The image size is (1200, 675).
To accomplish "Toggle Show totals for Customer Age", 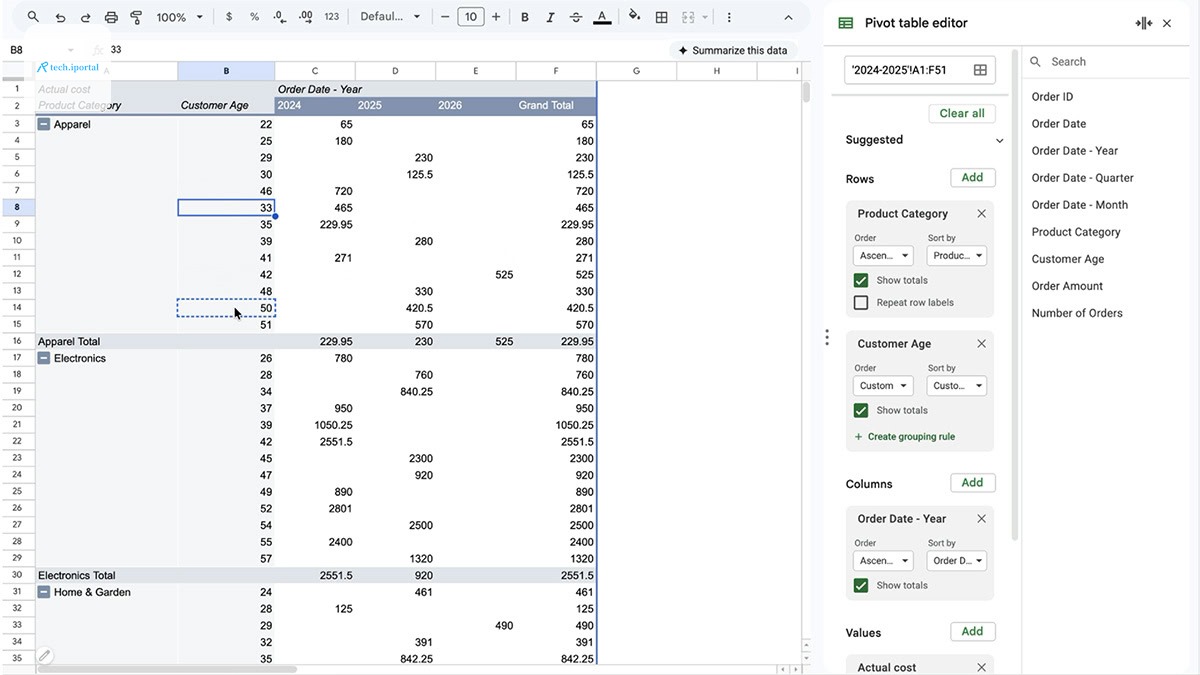I will [861, 410].
